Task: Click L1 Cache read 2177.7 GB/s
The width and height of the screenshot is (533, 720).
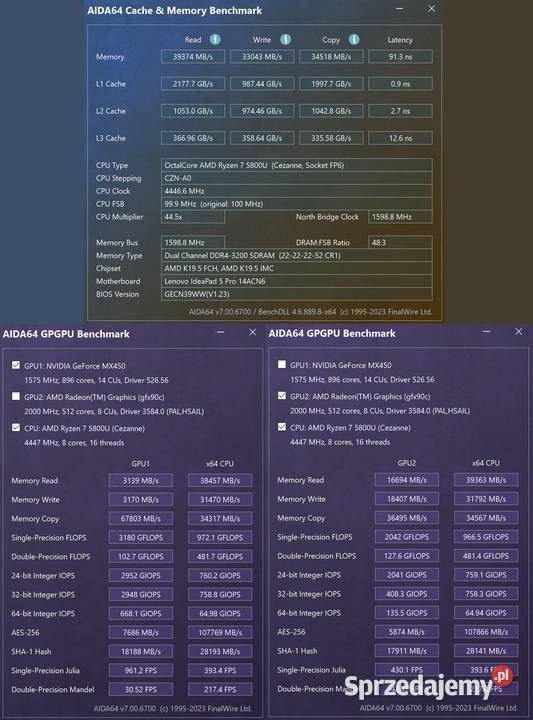Action: click(x=193, y=84)
